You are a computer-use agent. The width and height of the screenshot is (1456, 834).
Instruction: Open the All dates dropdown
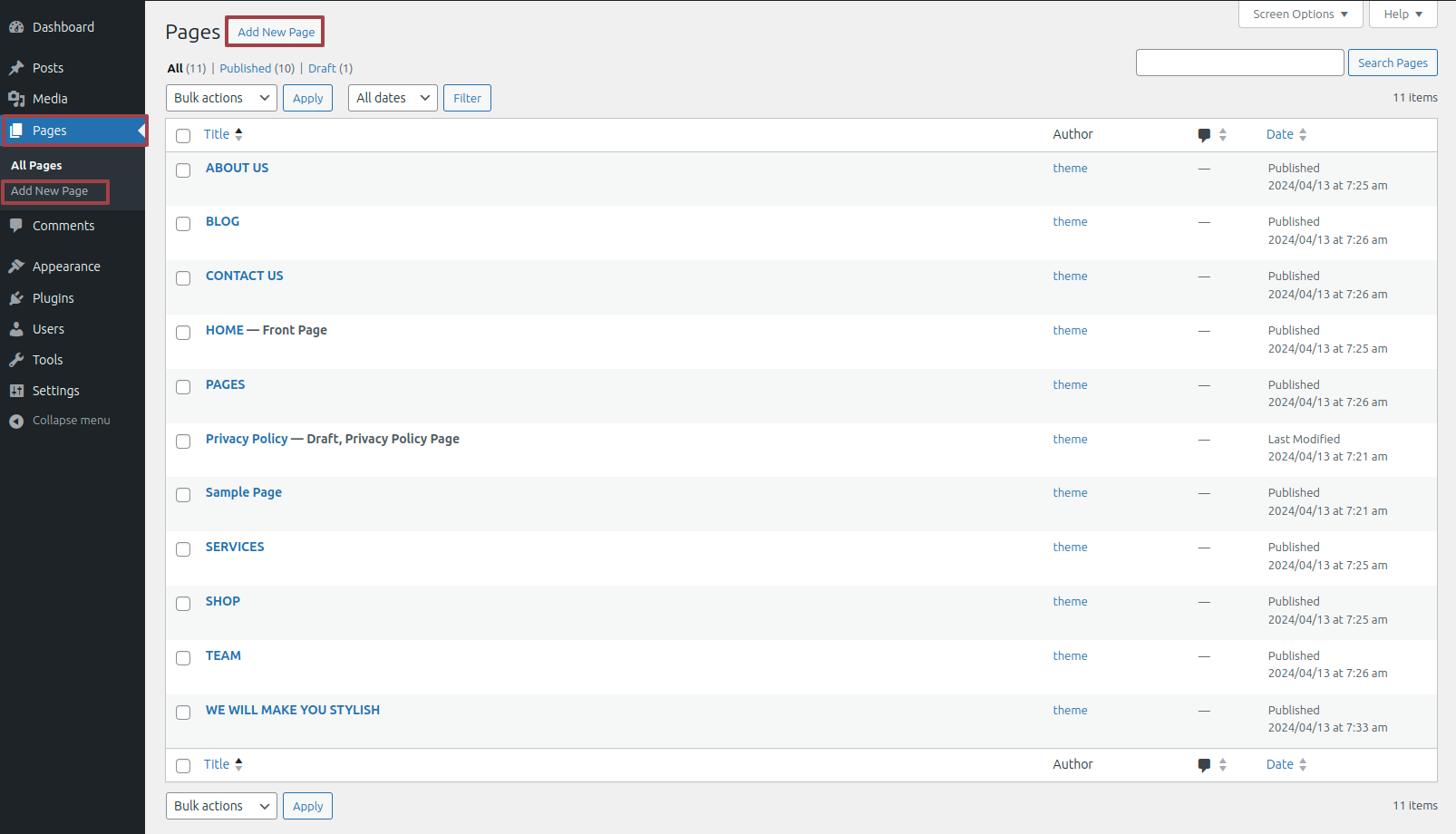pyautogui.click(x=393, y=98)
